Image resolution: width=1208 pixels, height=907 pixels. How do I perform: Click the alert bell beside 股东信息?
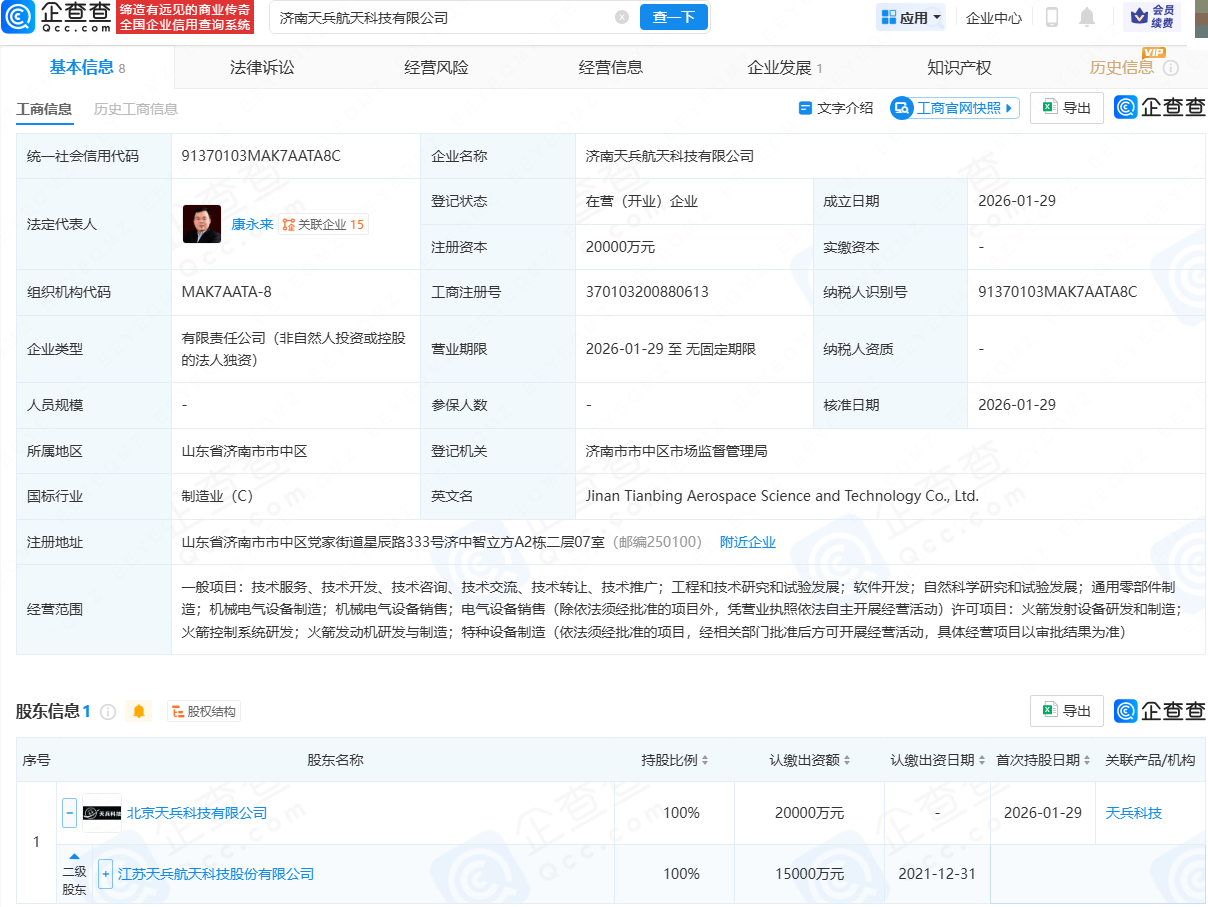click(x=139, y=711)
